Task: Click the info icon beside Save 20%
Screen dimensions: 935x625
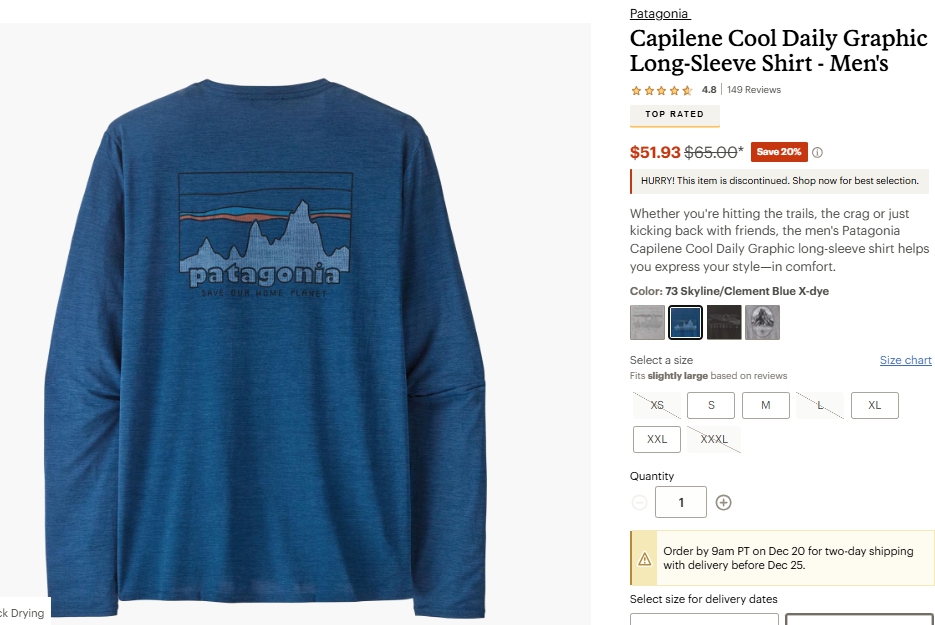Action: click(x=817, y=153)
